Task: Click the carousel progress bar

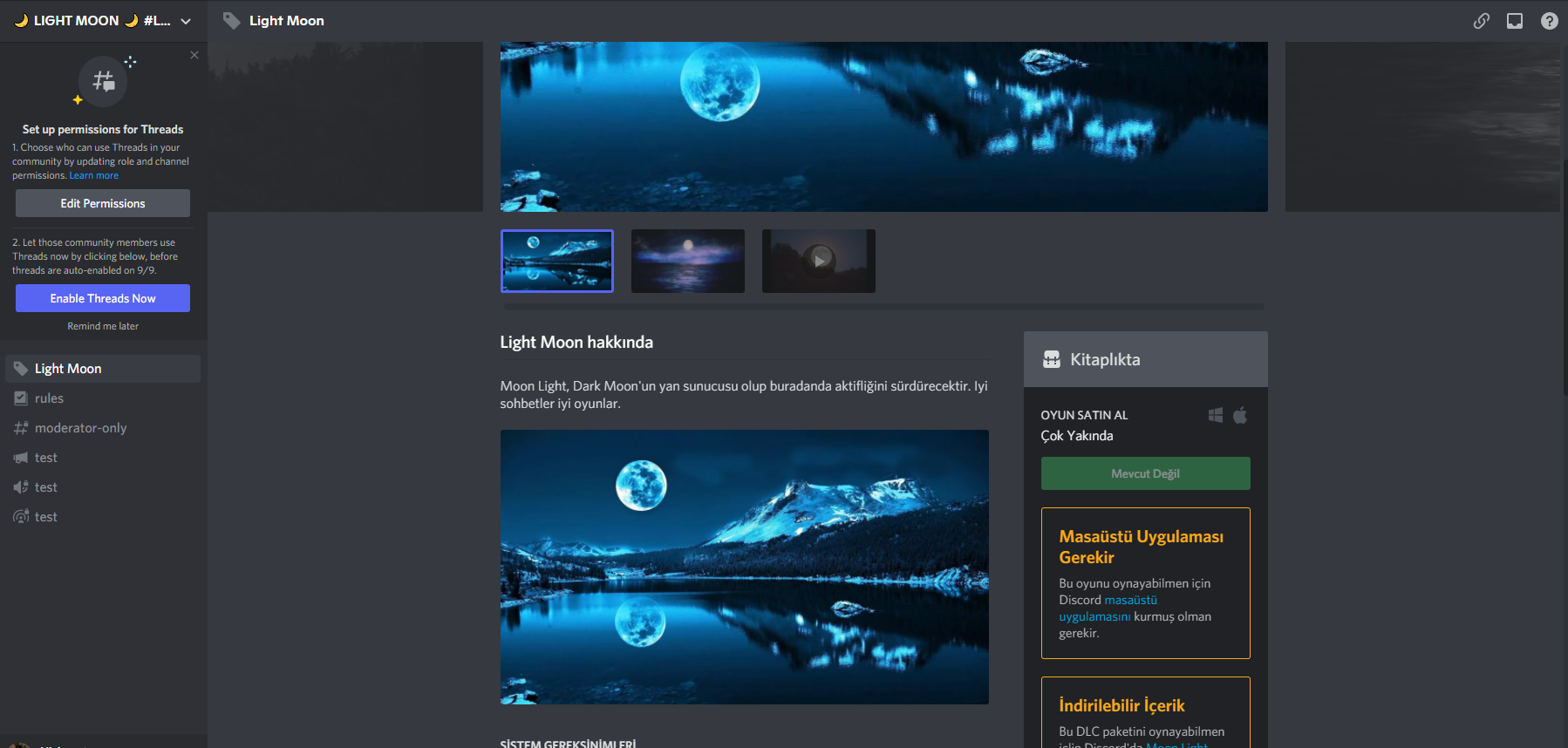Action: 884,307
